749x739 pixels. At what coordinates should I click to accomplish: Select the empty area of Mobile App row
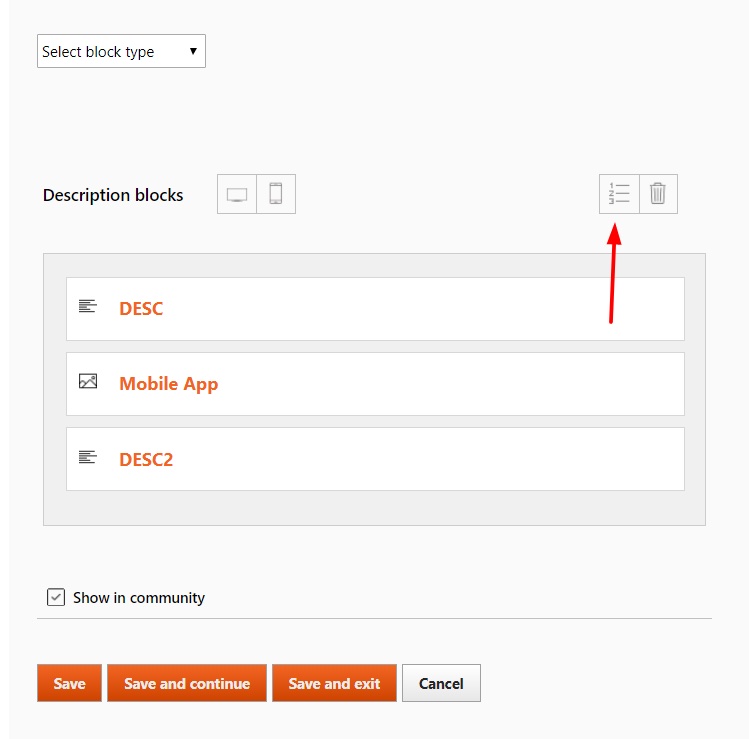pyautogui.click(x=451, y=384)
